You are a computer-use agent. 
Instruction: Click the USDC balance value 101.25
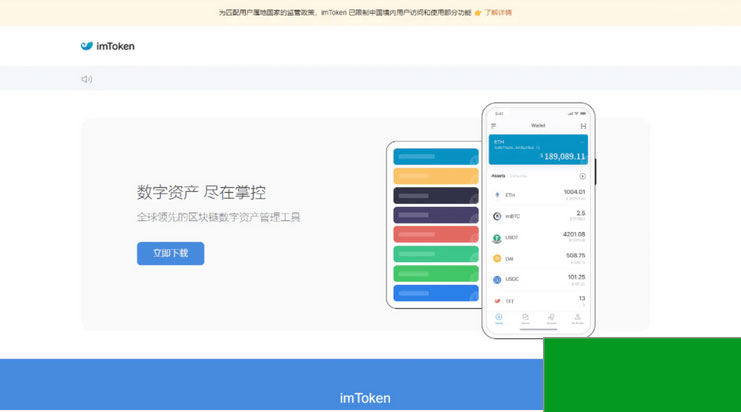(577, 277)
